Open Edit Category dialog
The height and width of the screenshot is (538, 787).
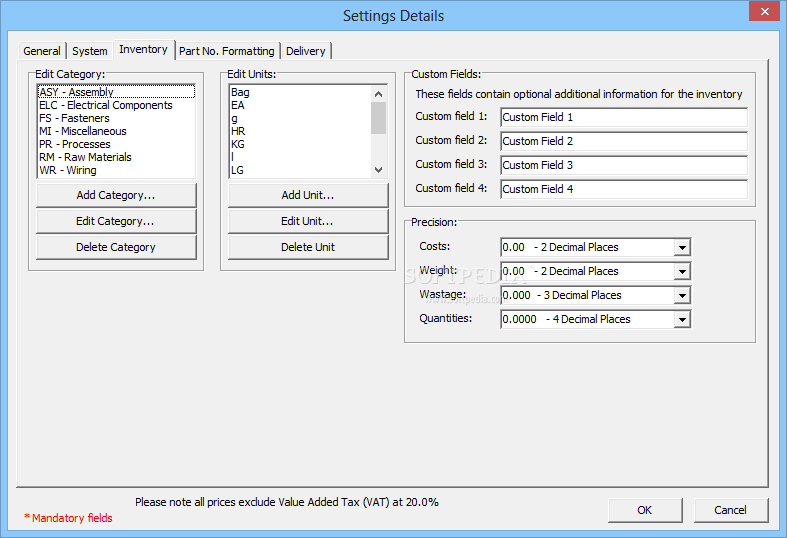(116, 221)
